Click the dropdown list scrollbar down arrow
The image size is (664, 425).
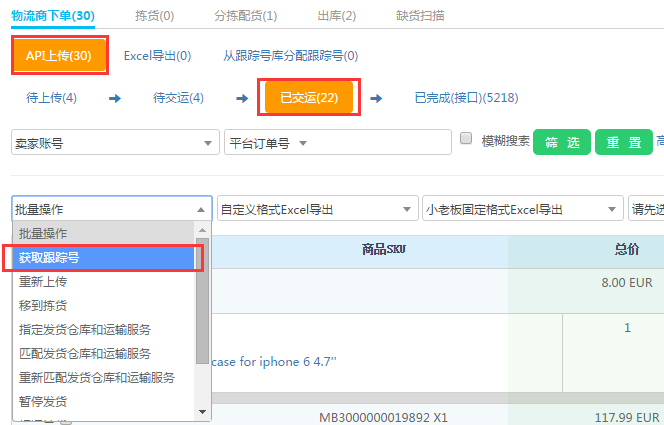204,411
